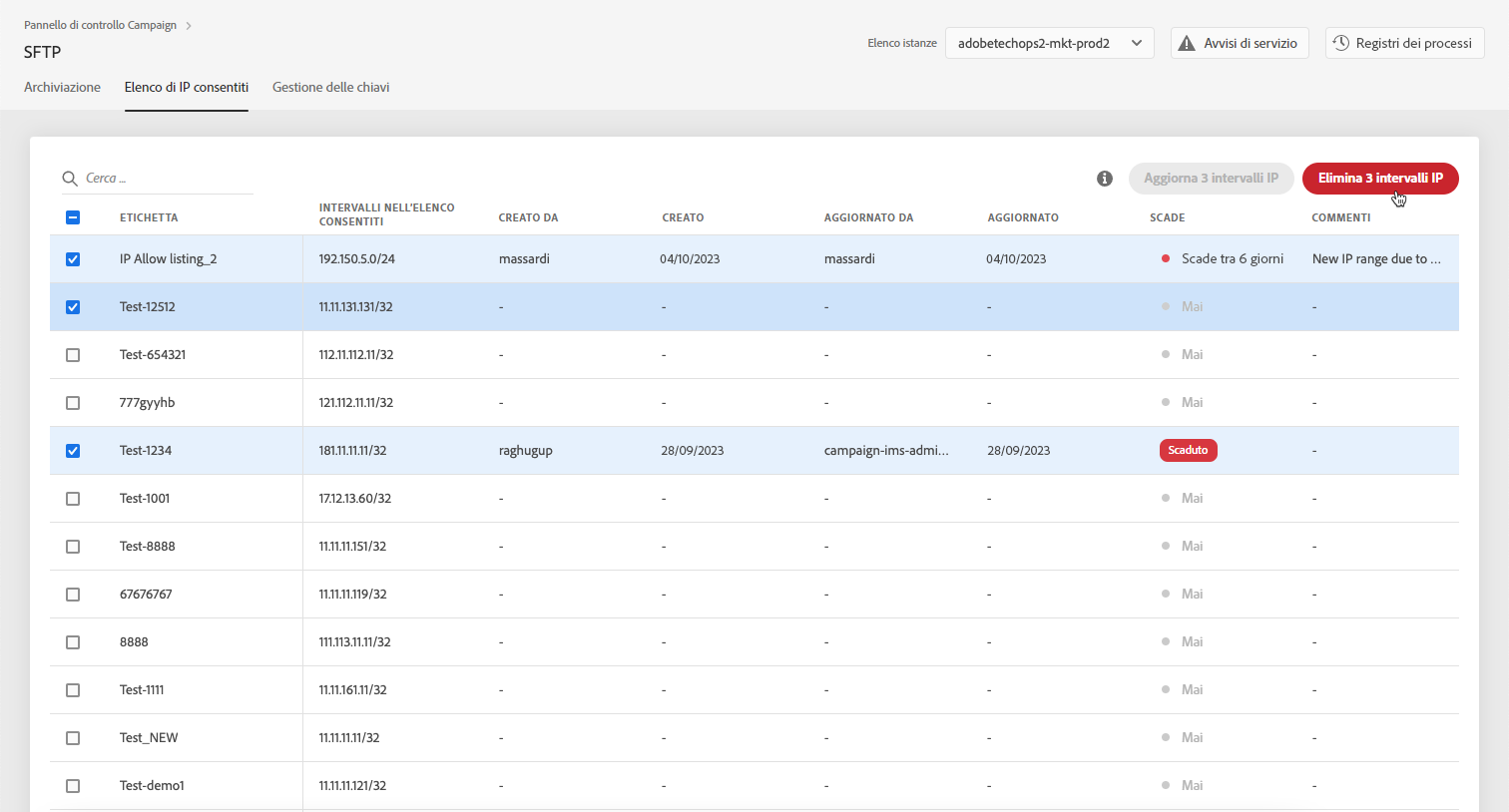
Task: Select the Test-654321 row checkbox
Action: 73,355
